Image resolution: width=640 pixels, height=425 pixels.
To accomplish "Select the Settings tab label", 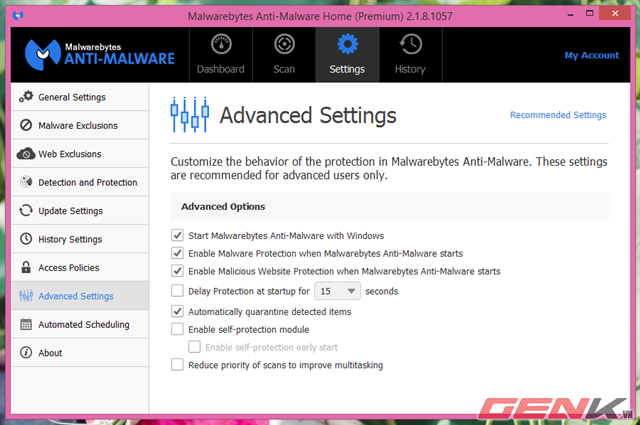I will [x=347, y=69].
